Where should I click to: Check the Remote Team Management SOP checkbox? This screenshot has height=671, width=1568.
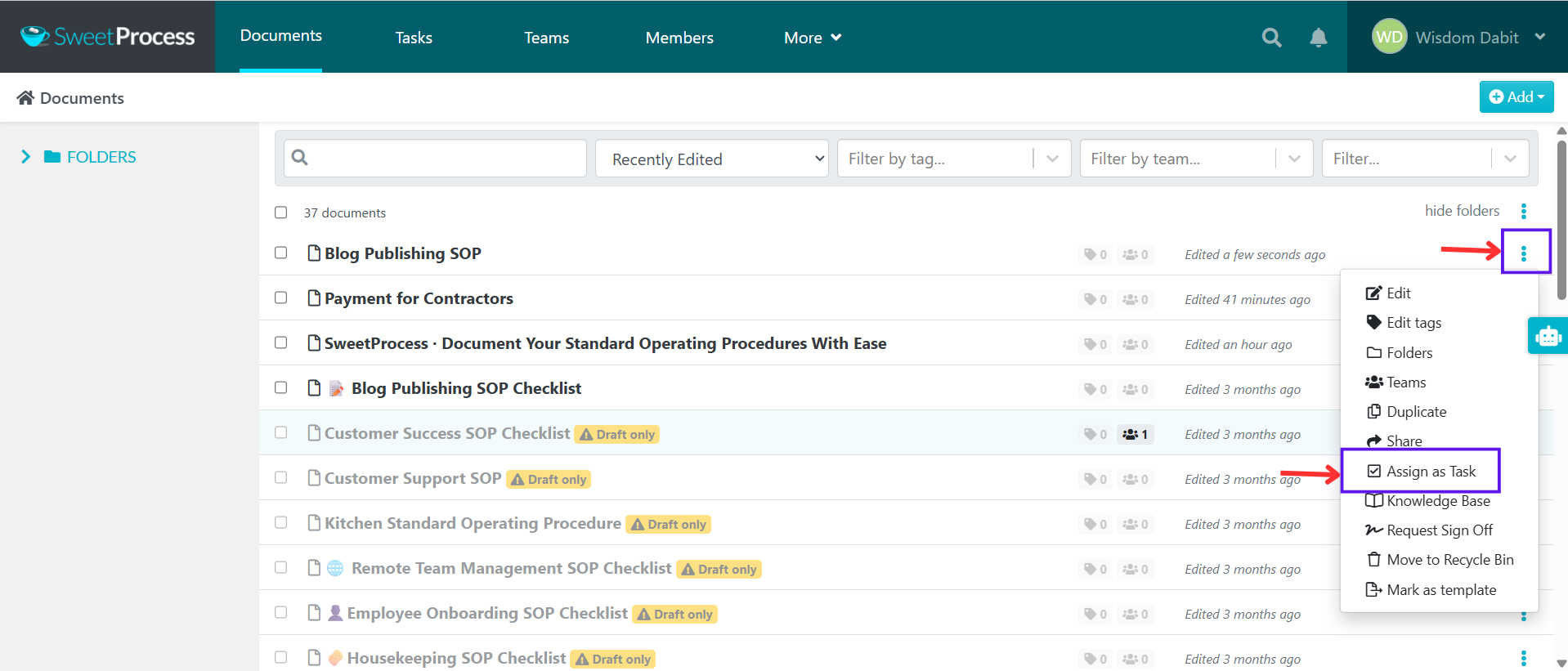pyautogui.click(x=281, y=567)
